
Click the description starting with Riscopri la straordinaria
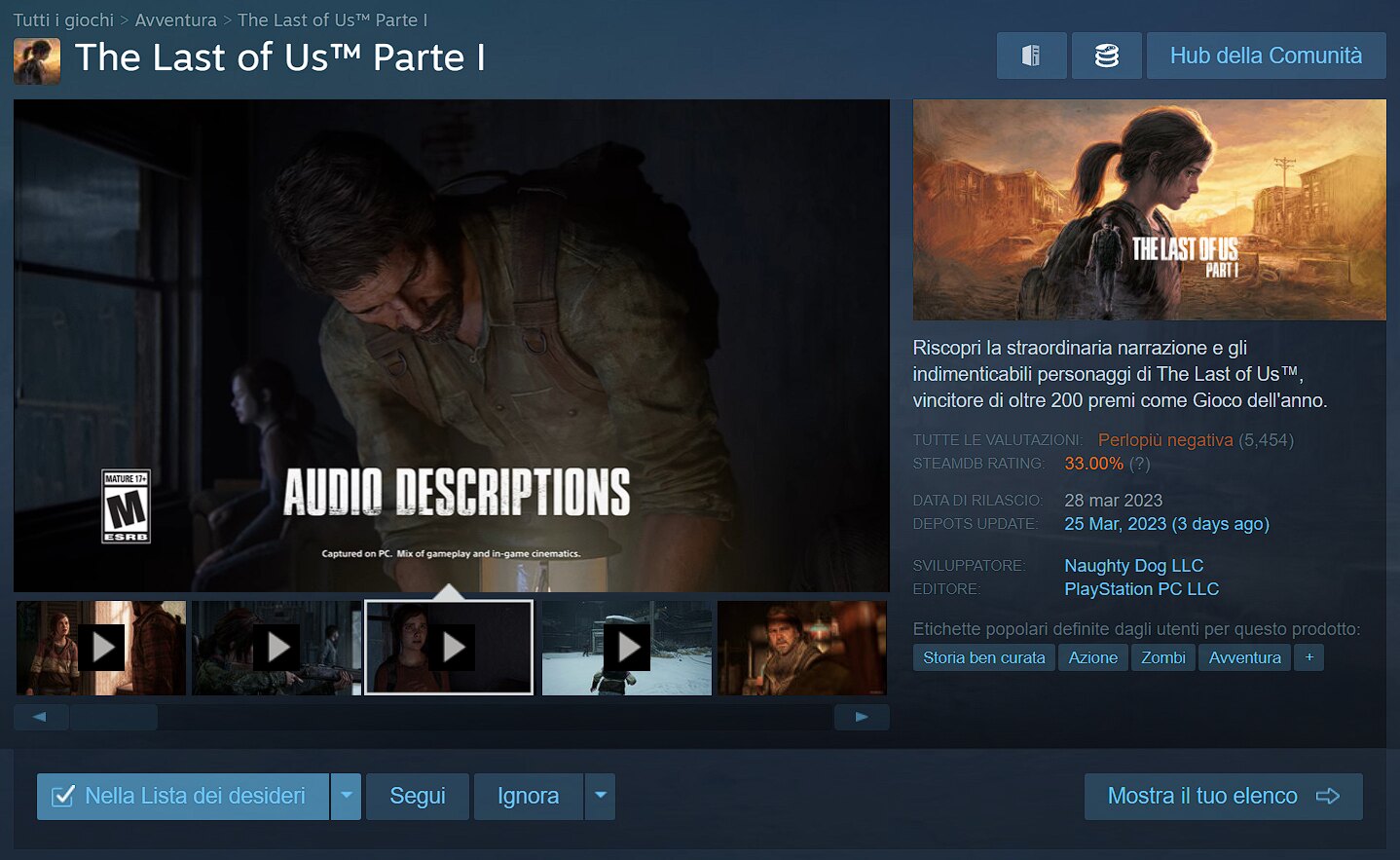1121,374
